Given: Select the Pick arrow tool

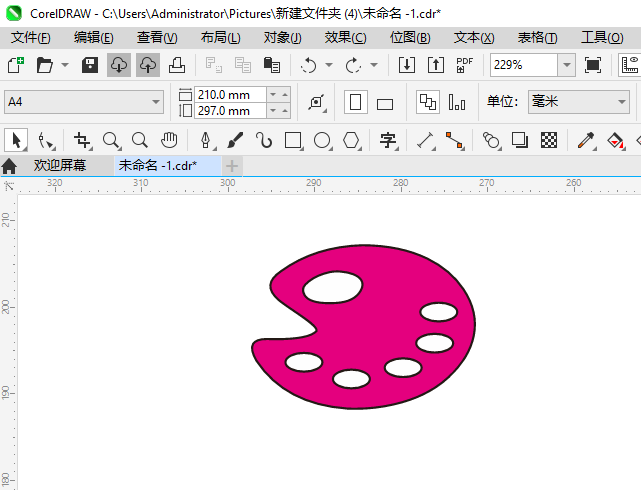Looking at the screenshot, I should (x=16, y=140).
